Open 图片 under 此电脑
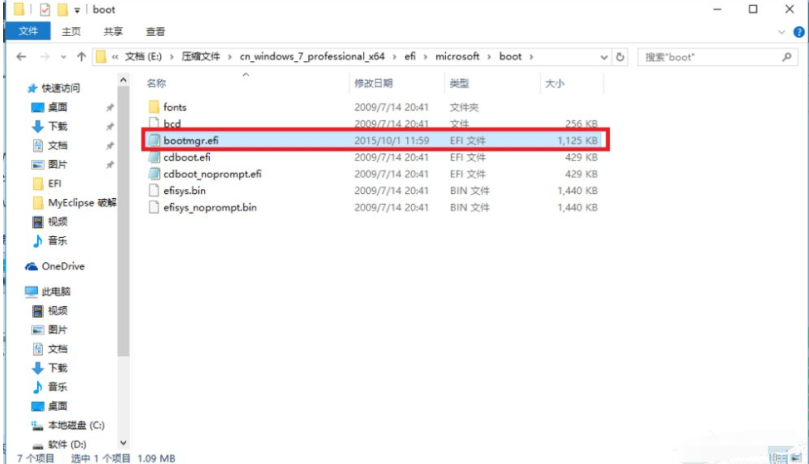The image size is (809, 464). [57, 330]
